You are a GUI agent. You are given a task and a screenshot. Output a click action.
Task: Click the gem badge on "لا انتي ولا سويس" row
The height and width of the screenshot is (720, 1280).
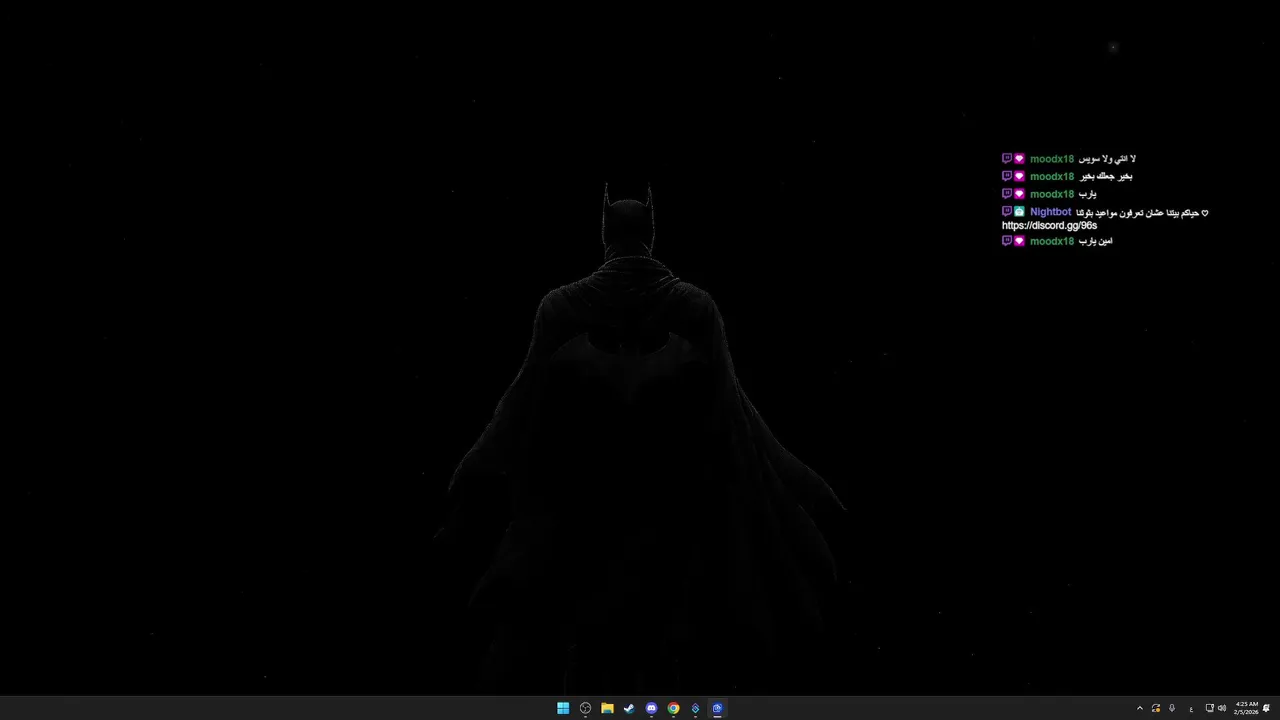click(1019, 159)
